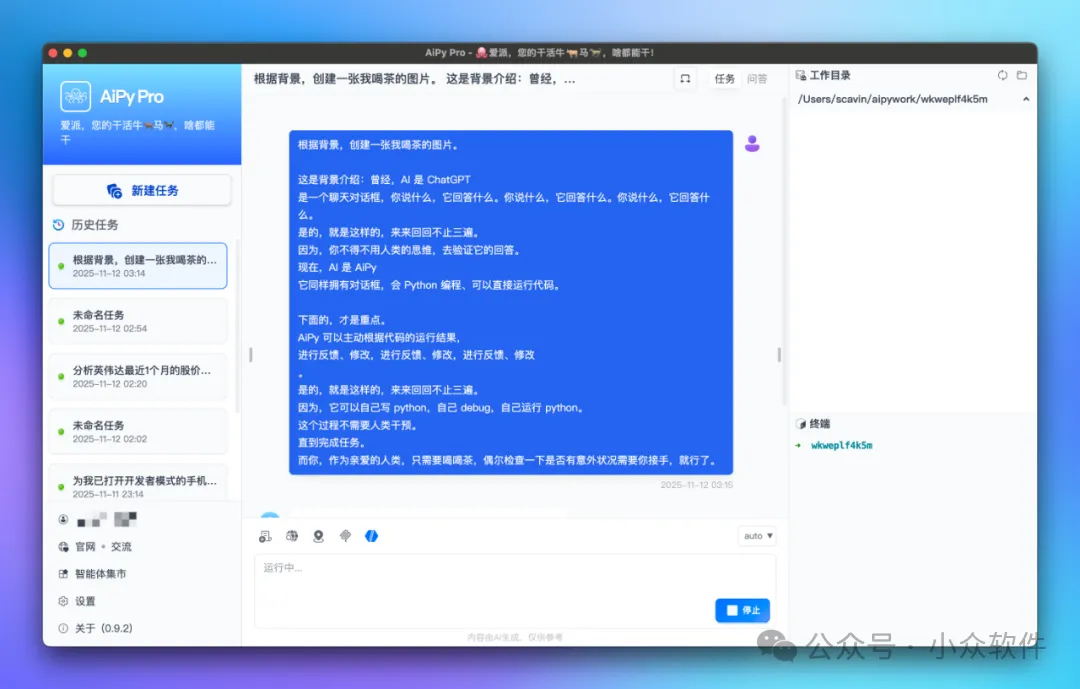Image resolution: width=1080 pixels, height=689 pixels.
Task: Click the blue Python model icon in the toolbar
Action: [372, 536]
